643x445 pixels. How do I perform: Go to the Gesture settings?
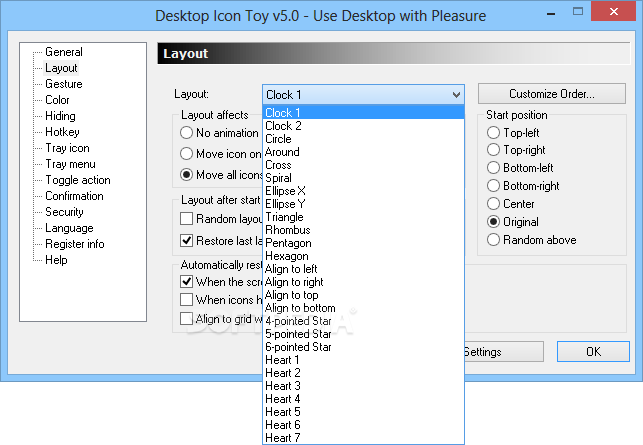pyautogui.click(x=64, y=84)
